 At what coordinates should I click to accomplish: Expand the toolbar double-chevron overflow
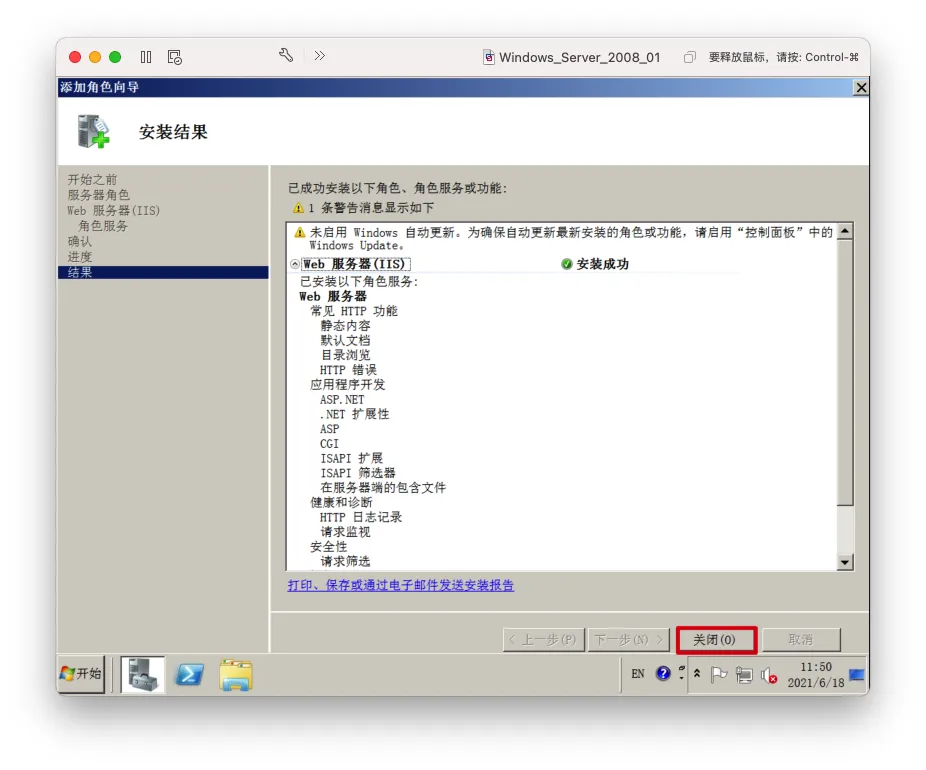319,56
